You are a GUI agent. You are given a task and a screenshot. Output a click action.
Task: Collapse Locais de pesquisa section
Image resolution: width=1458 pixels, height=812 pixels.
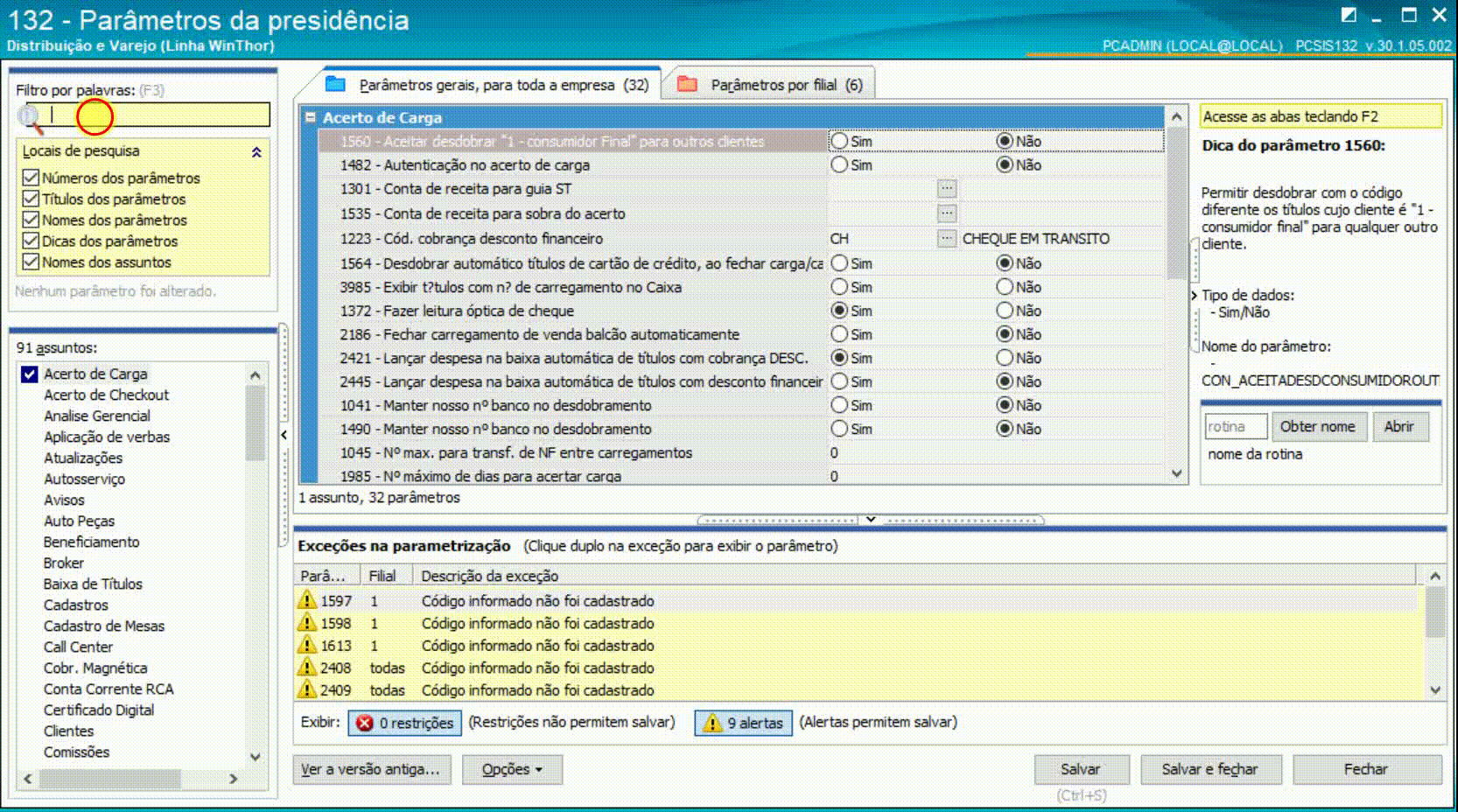pos(256,151)
